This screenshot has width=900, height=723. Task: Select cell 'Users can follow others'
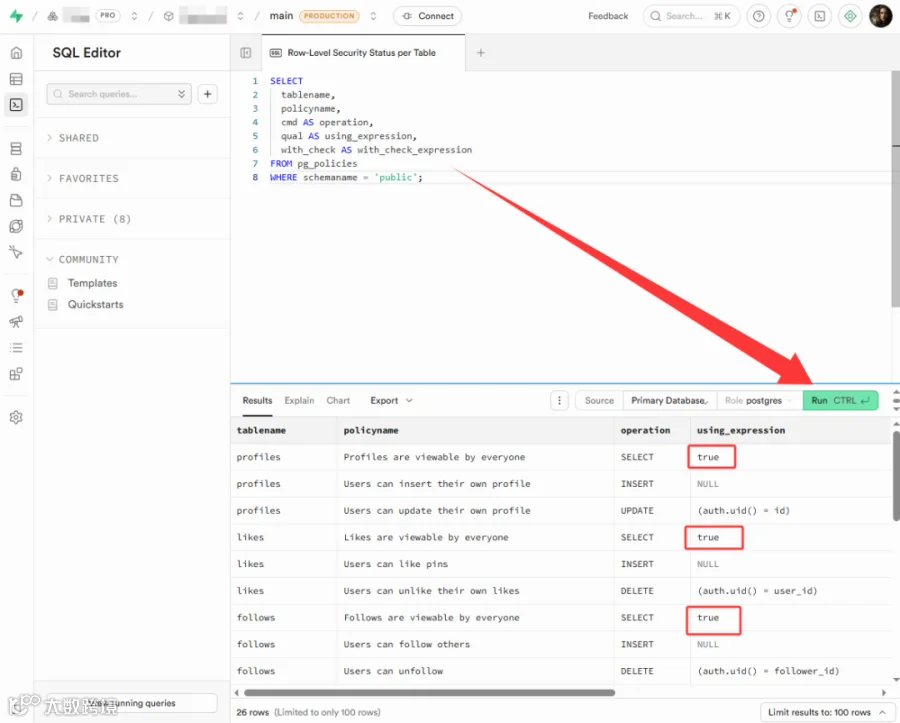tap(475, 644)
